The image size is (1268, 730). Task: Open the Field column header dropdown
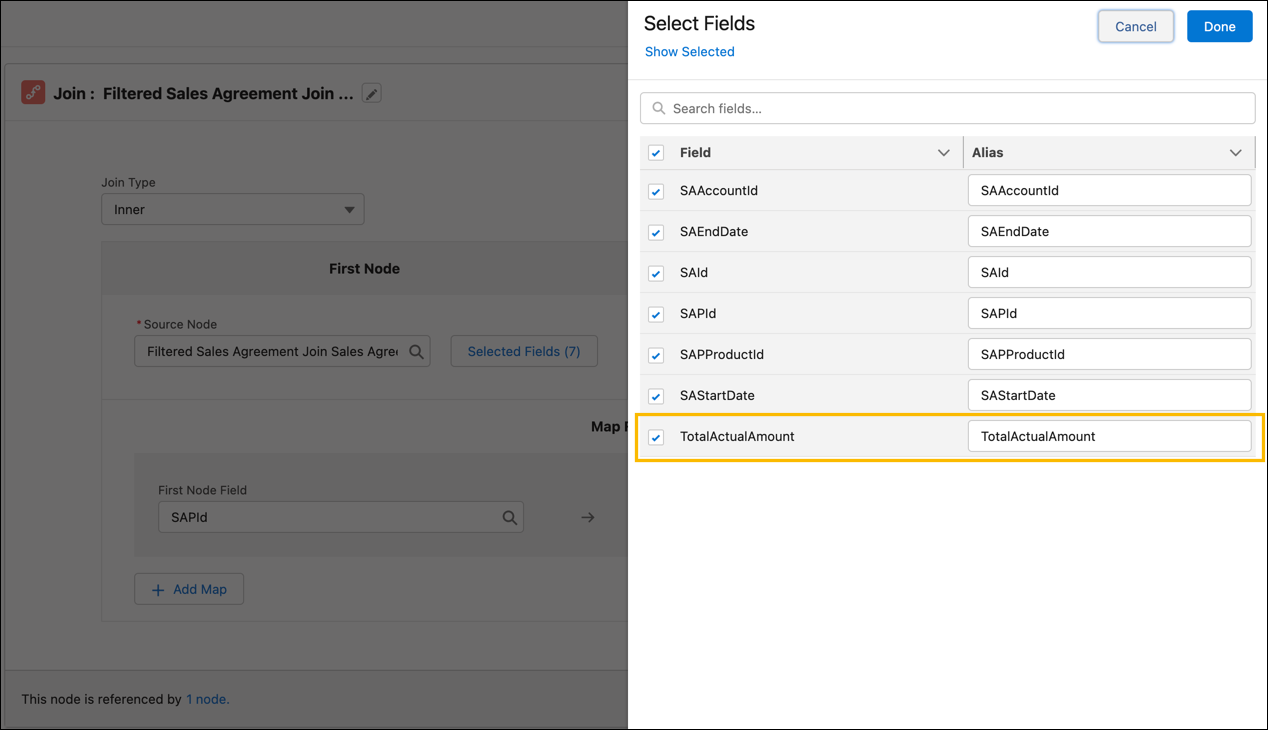(x=943, y=153)
